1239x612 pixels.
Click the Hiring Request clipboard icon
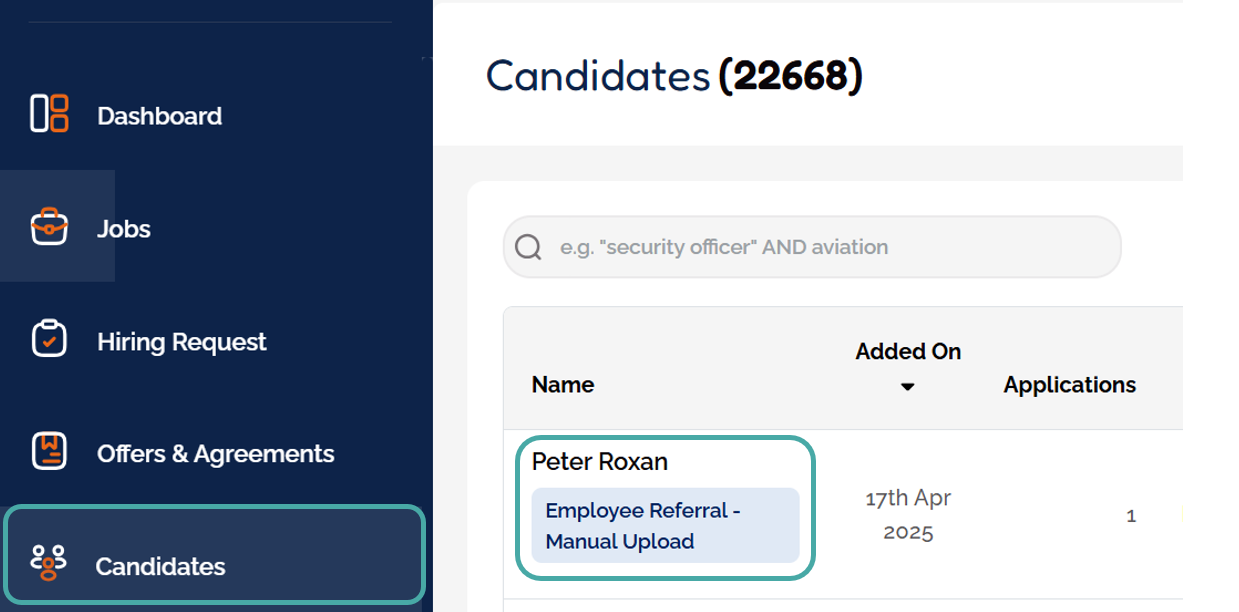(x=49, y=340)
